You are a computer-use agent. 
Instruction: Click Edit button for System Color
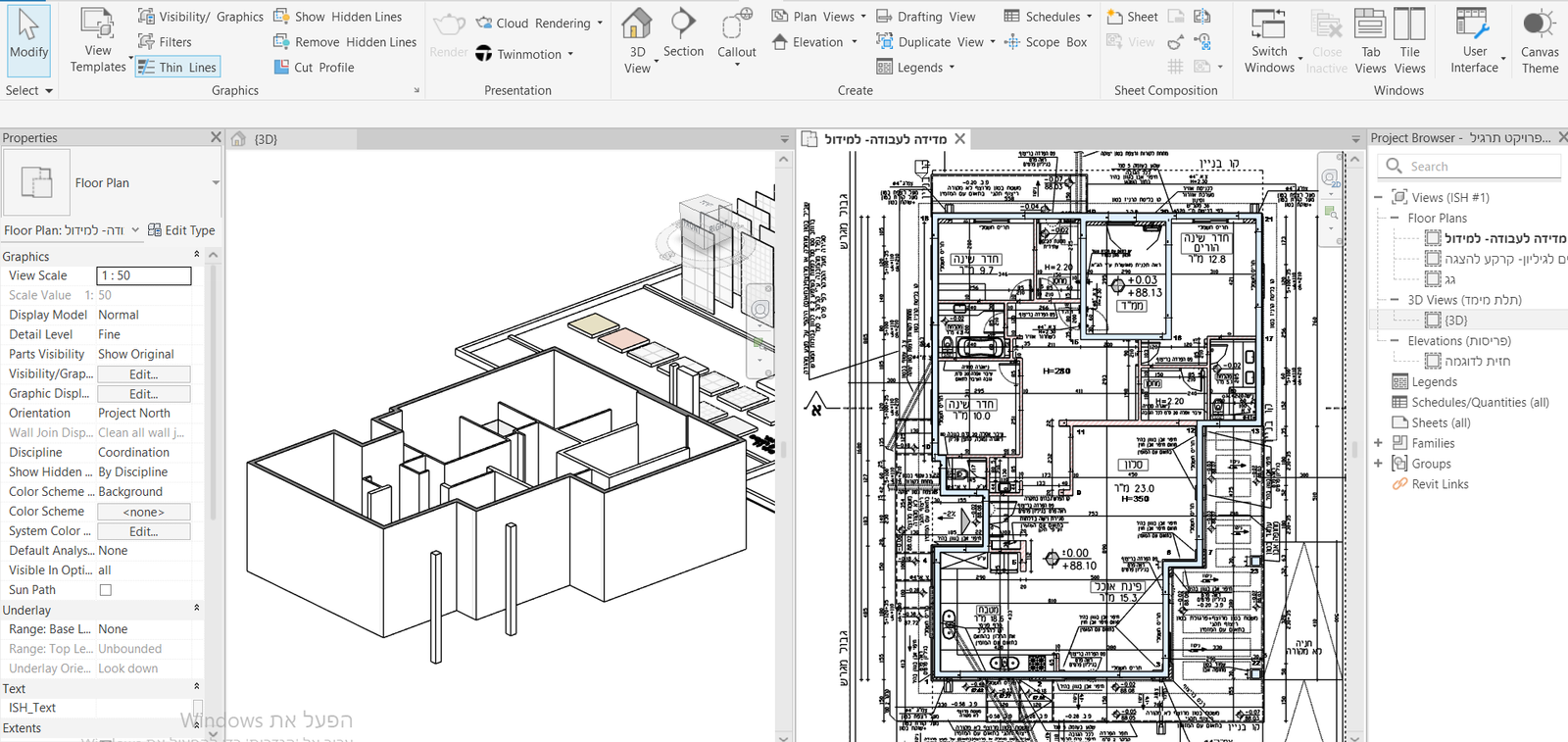(143, 531)
